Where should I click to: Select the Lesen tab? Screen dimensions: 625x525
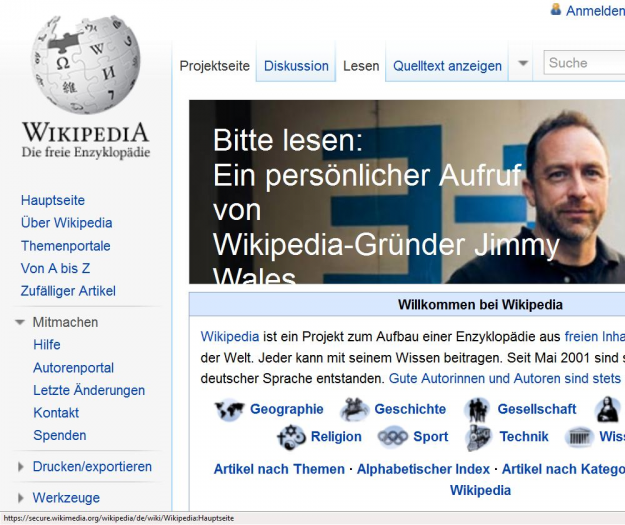[361, 66]
